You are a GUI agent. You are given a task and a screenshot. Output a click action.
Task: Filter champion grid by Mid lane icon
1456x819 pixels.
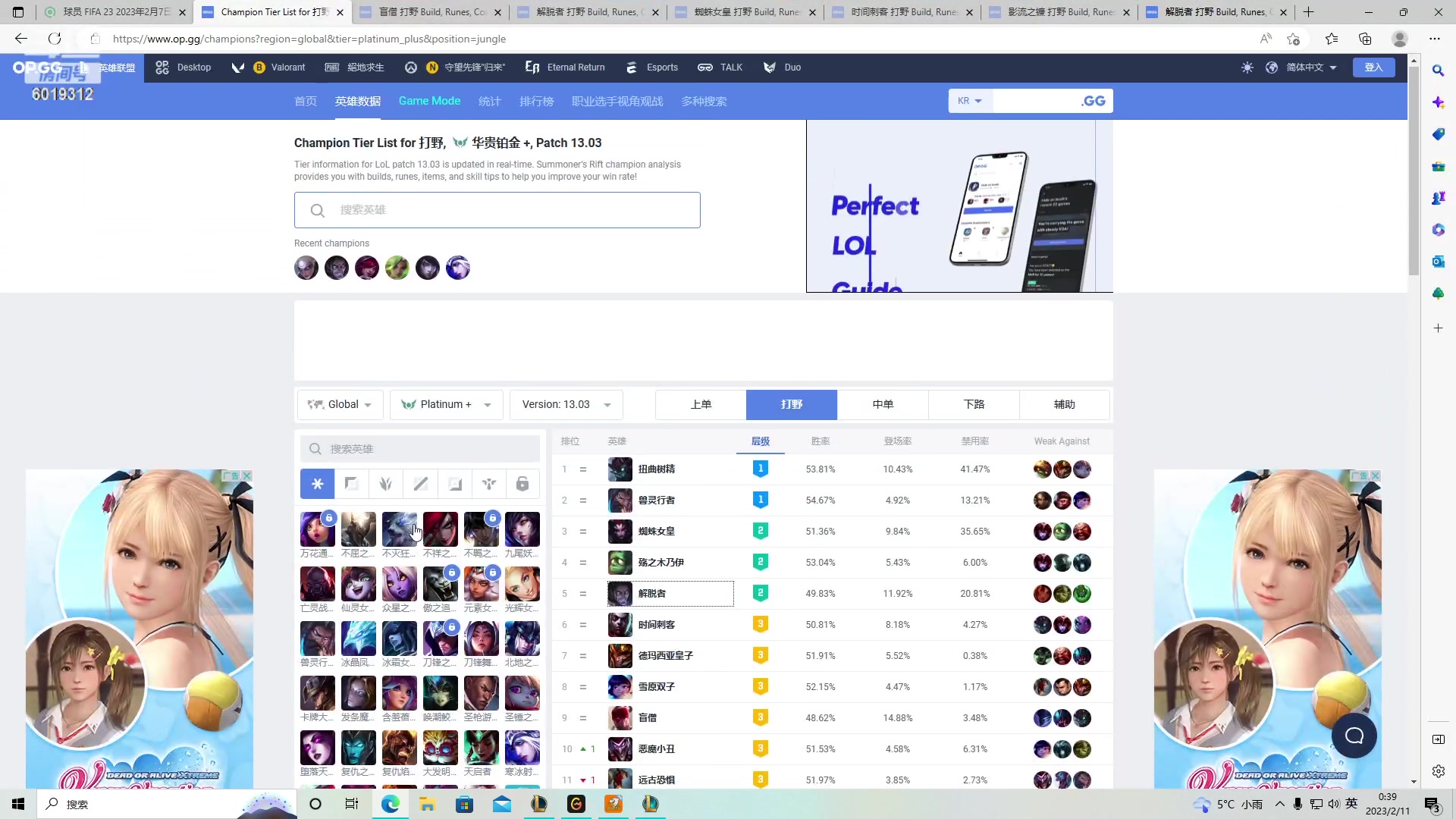coord(420,484)
